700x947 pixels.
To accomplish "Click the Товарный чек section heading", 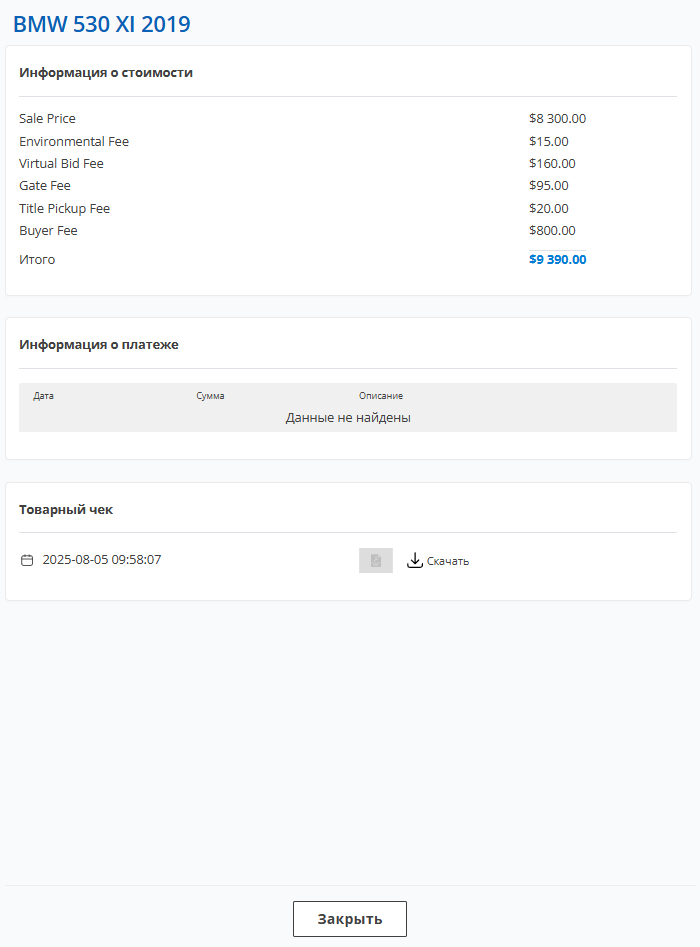I will (66, 510).
